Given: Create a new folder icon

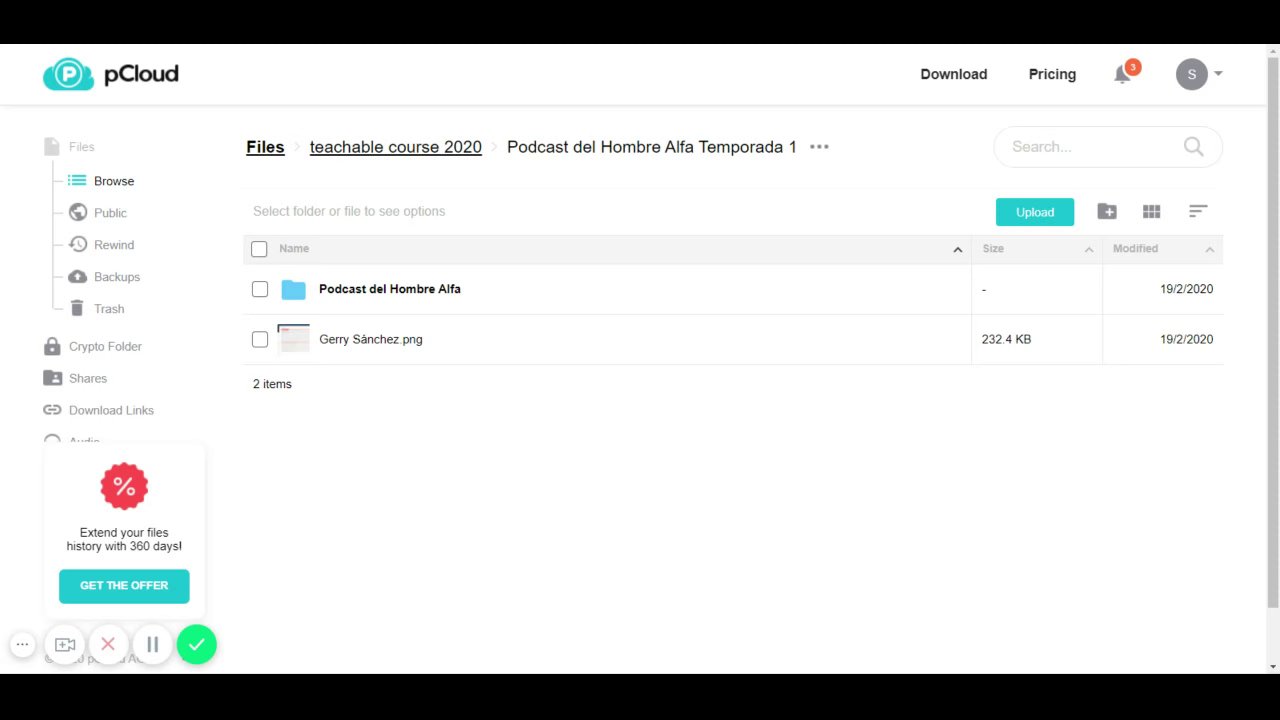Looking at the screenshot, I should pyautogui.click(x=1107, y=211).
